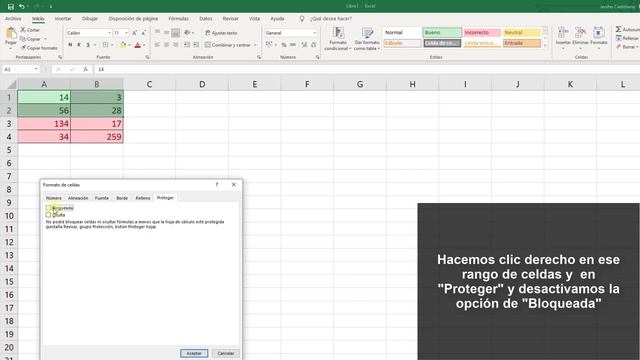
Task: Toggle italic (K) formatting
Action: tap(79, 45)
